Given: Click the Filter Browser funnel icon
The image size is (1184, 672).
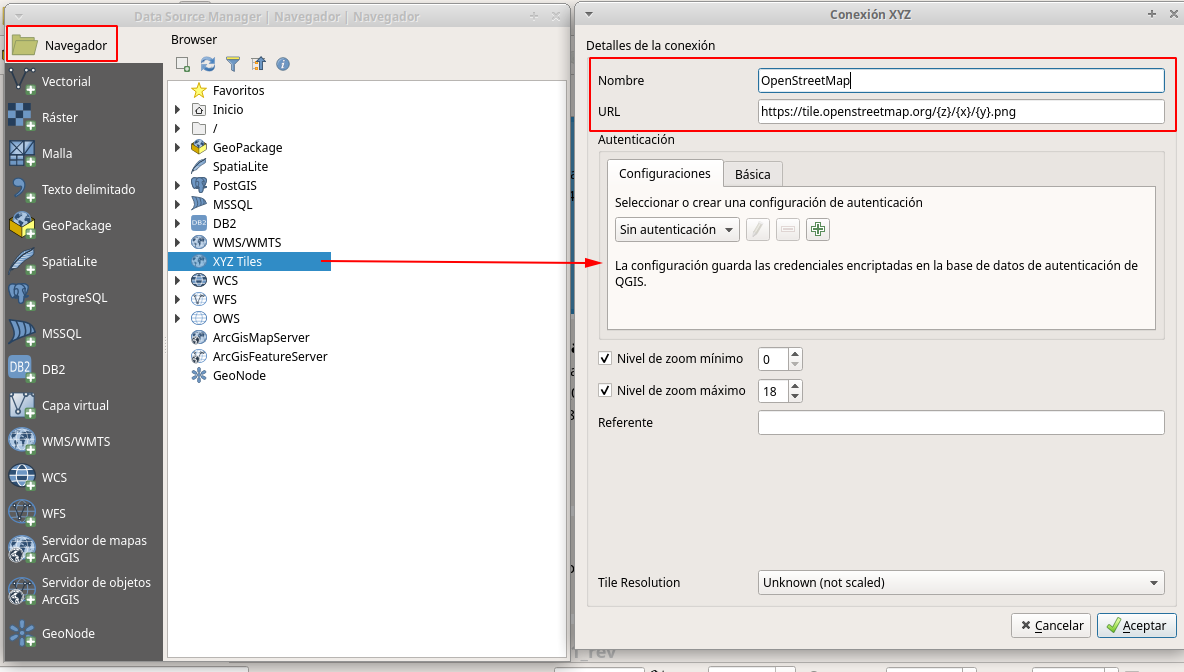Looking at the screenshot, I should point(233,64).
